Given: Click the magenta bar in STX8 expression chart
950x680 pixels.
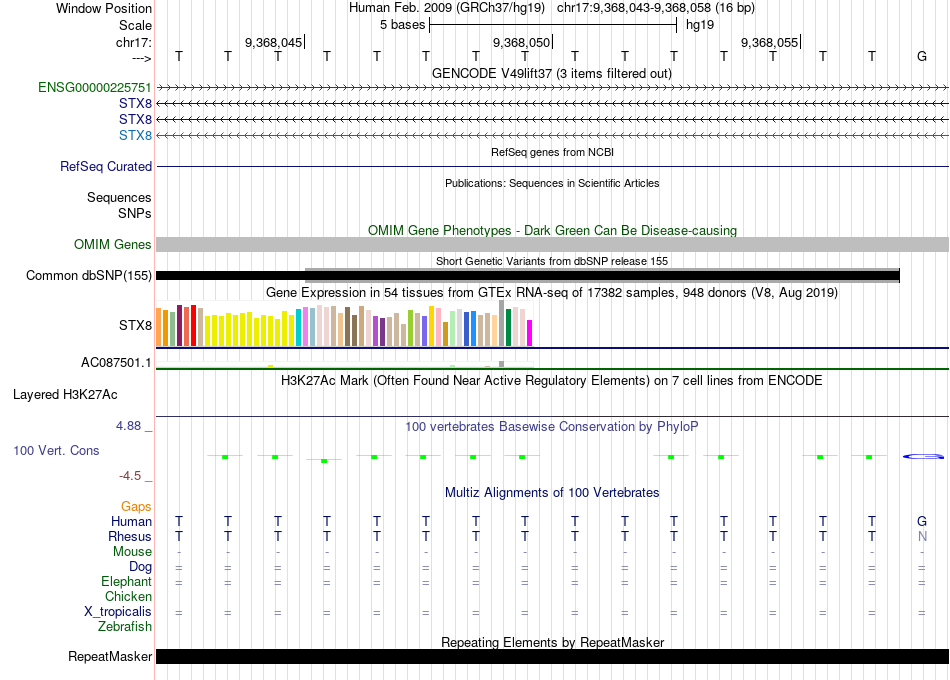Looking at the screenshot, I should click(x=530, y=333).
